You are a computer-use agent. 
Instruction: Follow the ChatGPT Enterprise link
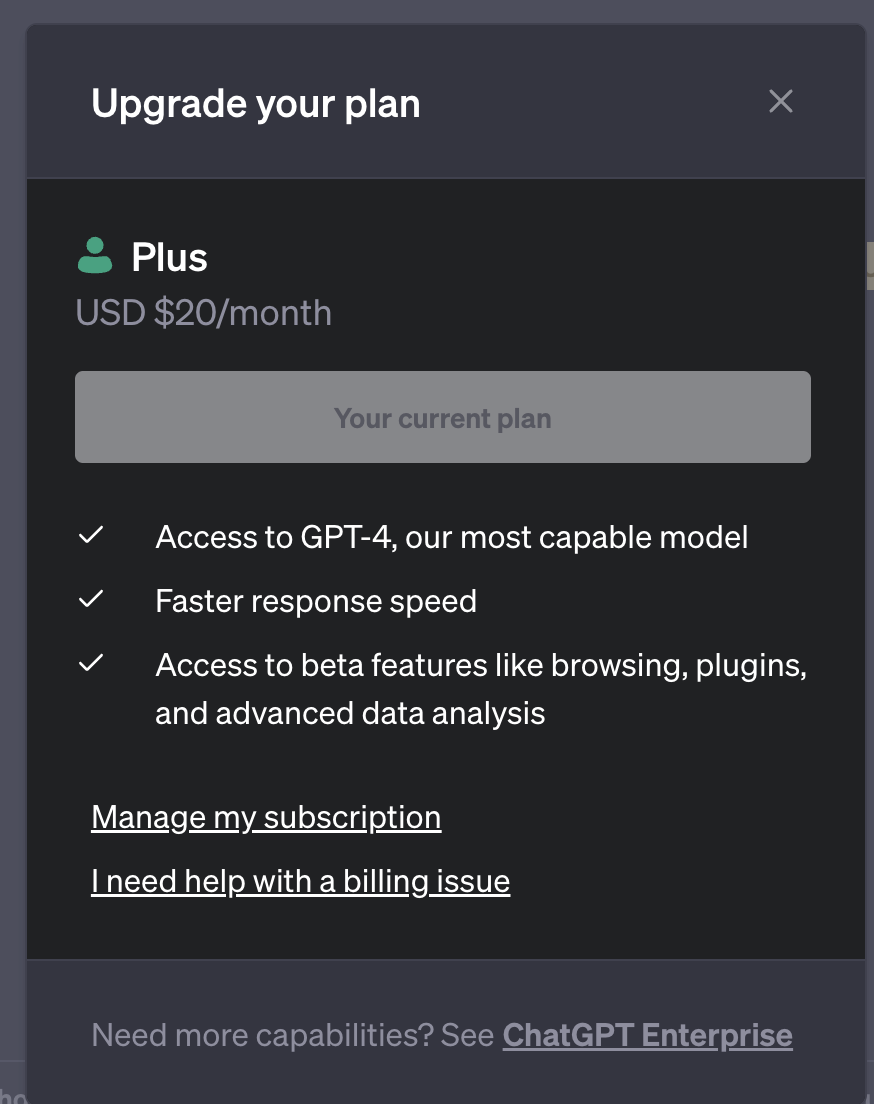[x=647, y=1035]
